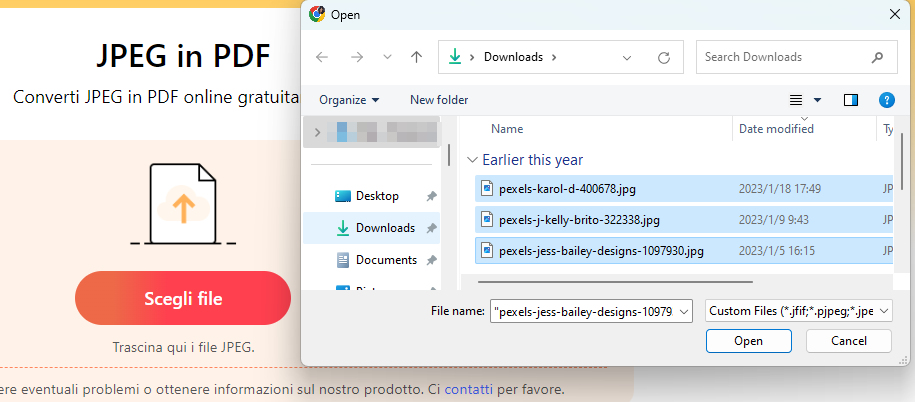Open the file type filter dropdown

click(797, 312)
